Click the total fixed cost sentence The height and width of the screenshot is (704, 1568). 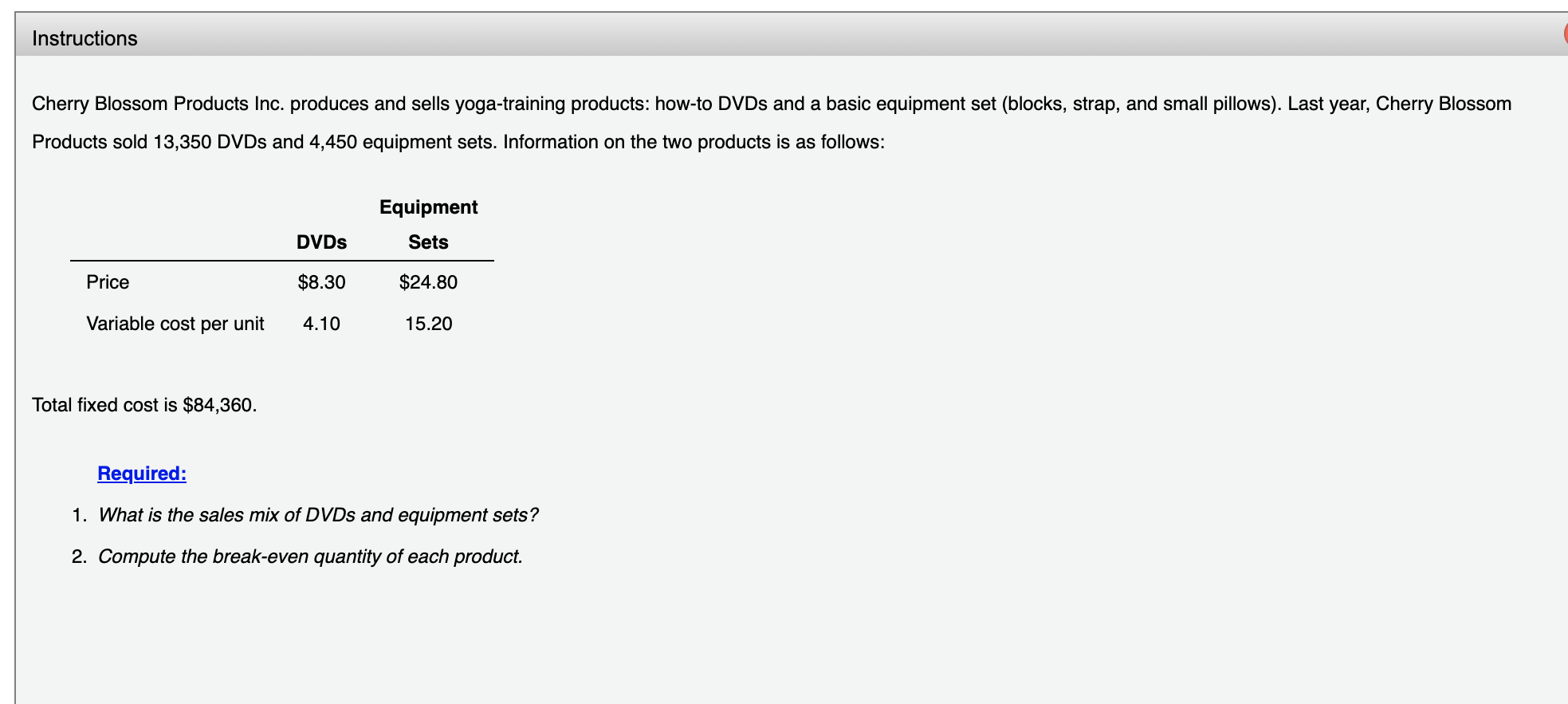(x=143, y=404)
